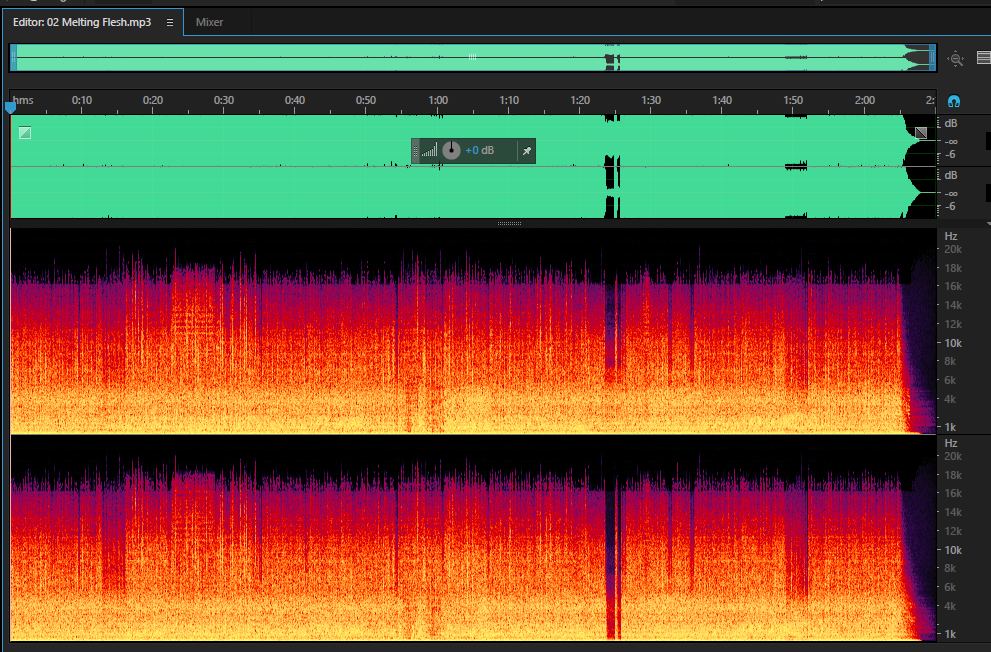Screen dimensions: 991x652
Task: Click 1:50 on the time ruler
Action: [x=793, y=100]
